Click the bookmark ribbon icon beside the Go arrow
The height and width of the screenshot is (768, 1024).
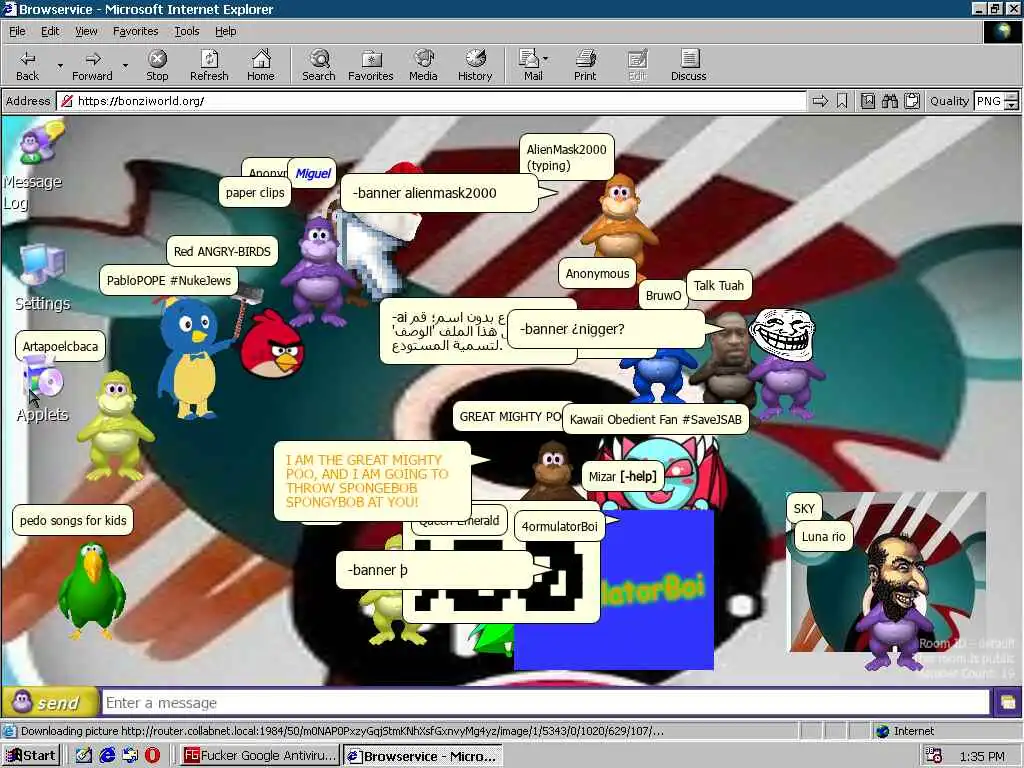click(x=842, y=101)
